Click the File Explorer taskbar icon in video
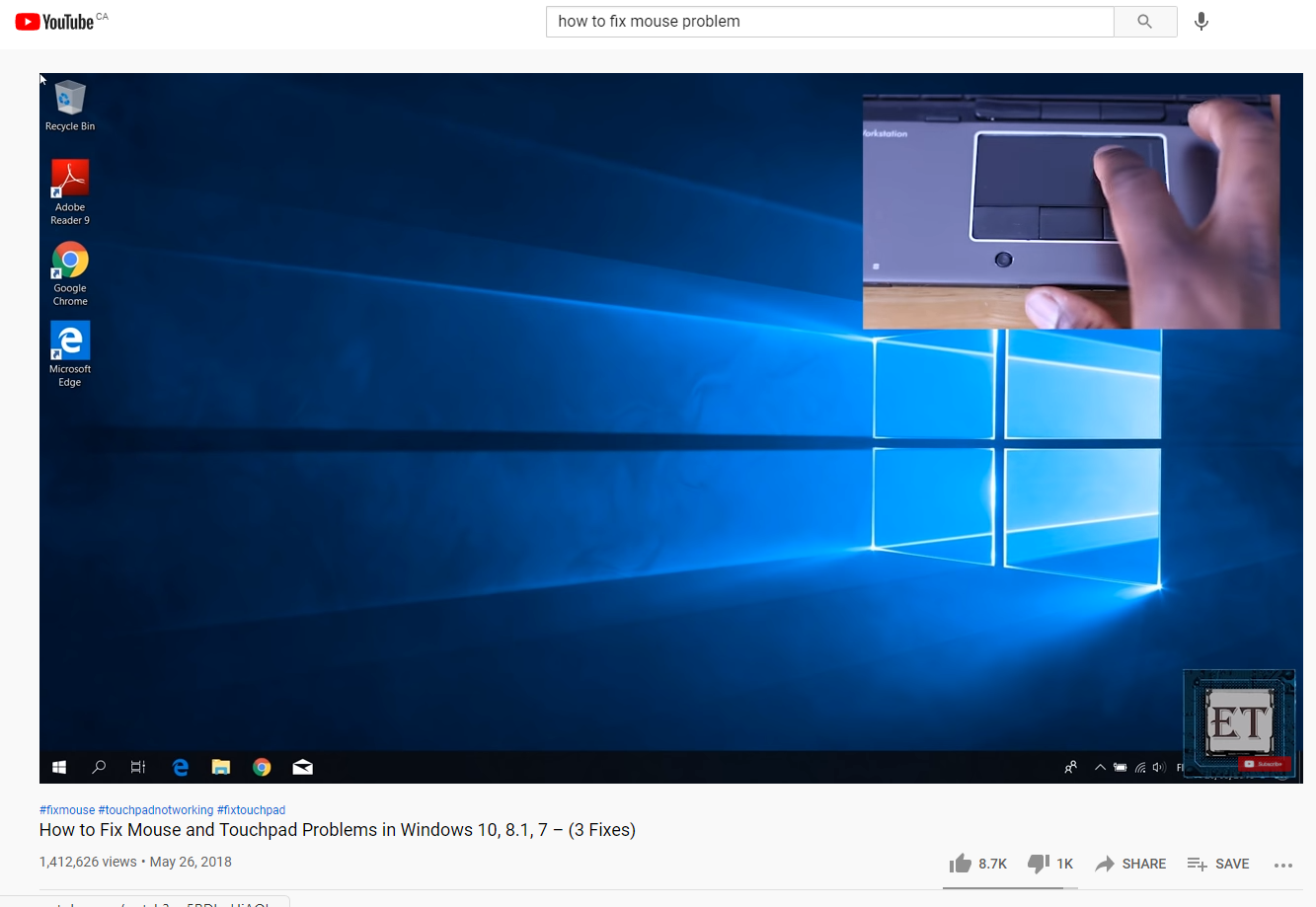 point(221,767)
